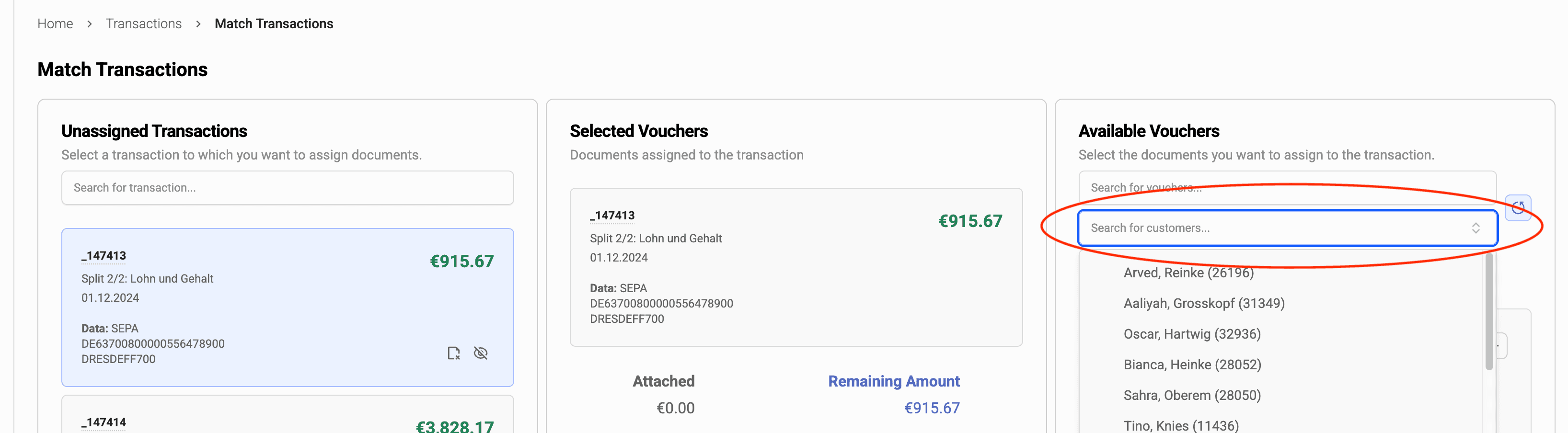The image size is (1568, 433).
Task: Choose customer Arved, Reinke (26196)
Action: tap(1188, 273)
